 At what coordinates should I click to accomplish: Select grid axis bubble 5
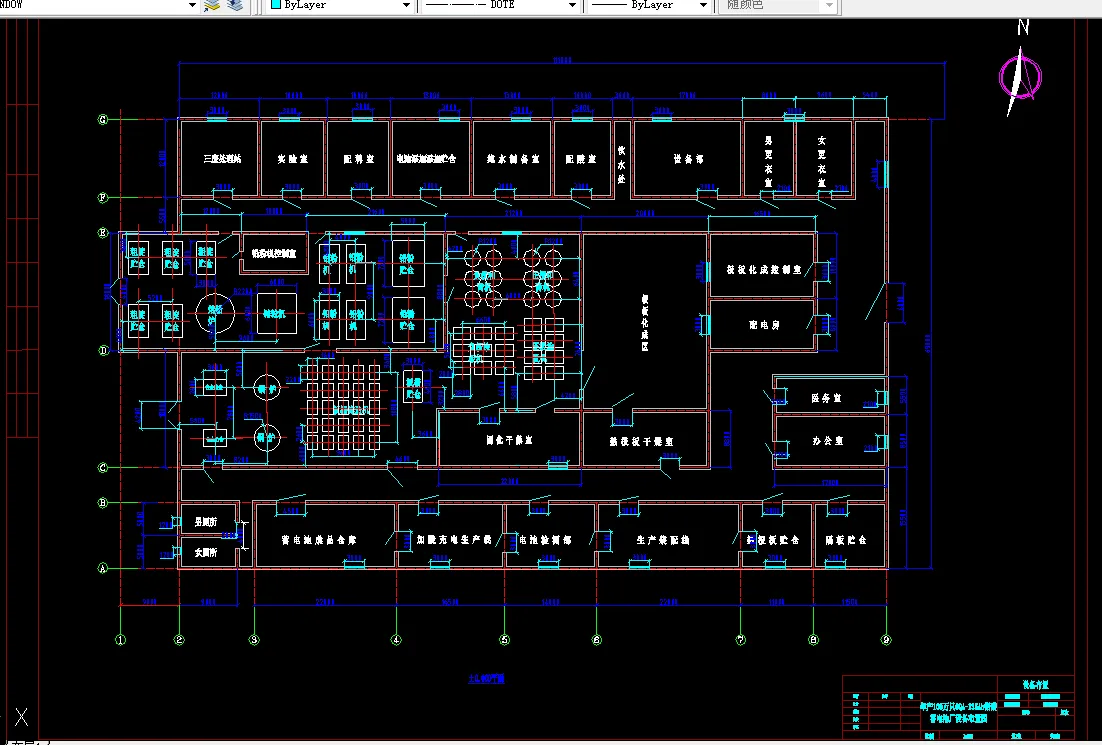coord(504,640)
